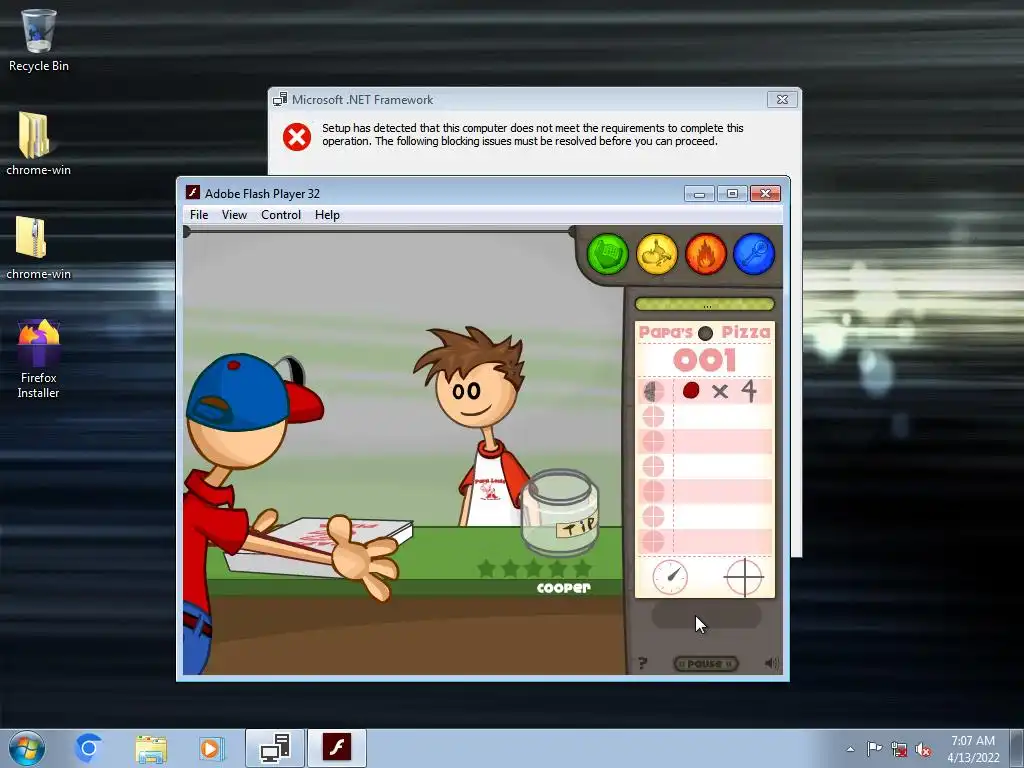Screen dimensions: 1024x768
Task: Open the taskbar clock showing 7:07 AM
Action: [973, 749]
